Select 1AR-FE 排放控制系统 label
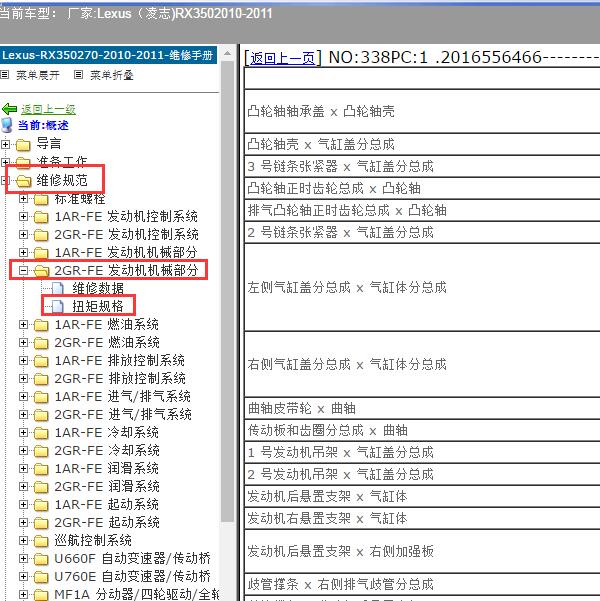 click(120, 360)
